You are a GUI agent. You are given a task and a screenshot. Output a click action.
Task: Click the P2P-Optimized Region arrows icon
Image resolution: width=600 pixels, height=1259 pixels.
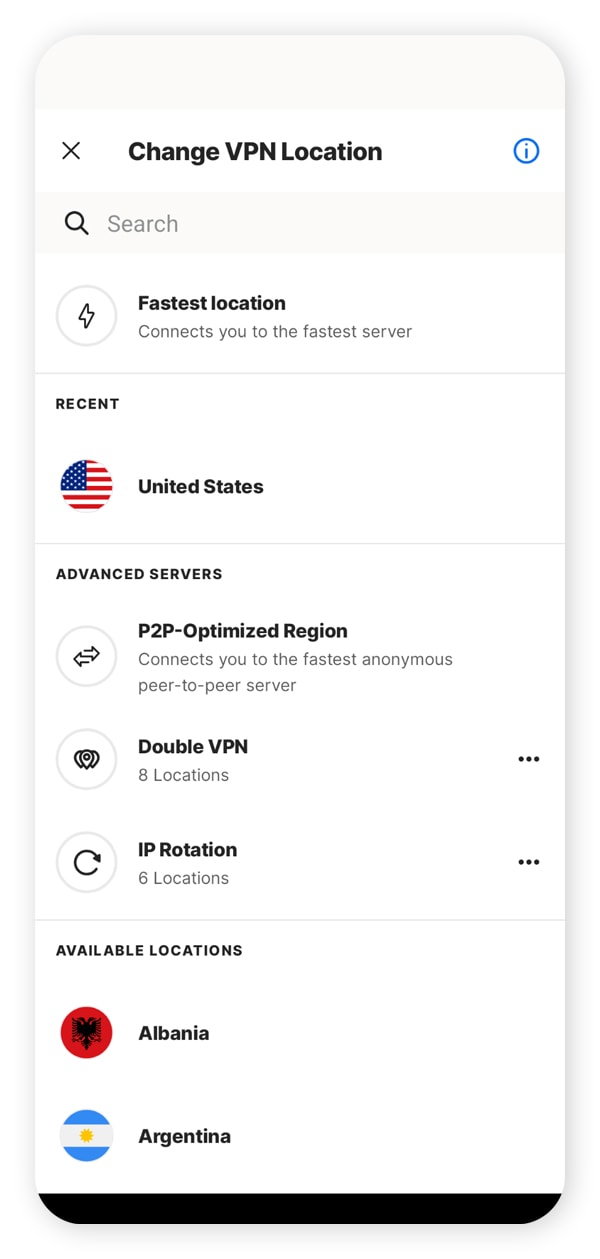[x=87, y=657]
